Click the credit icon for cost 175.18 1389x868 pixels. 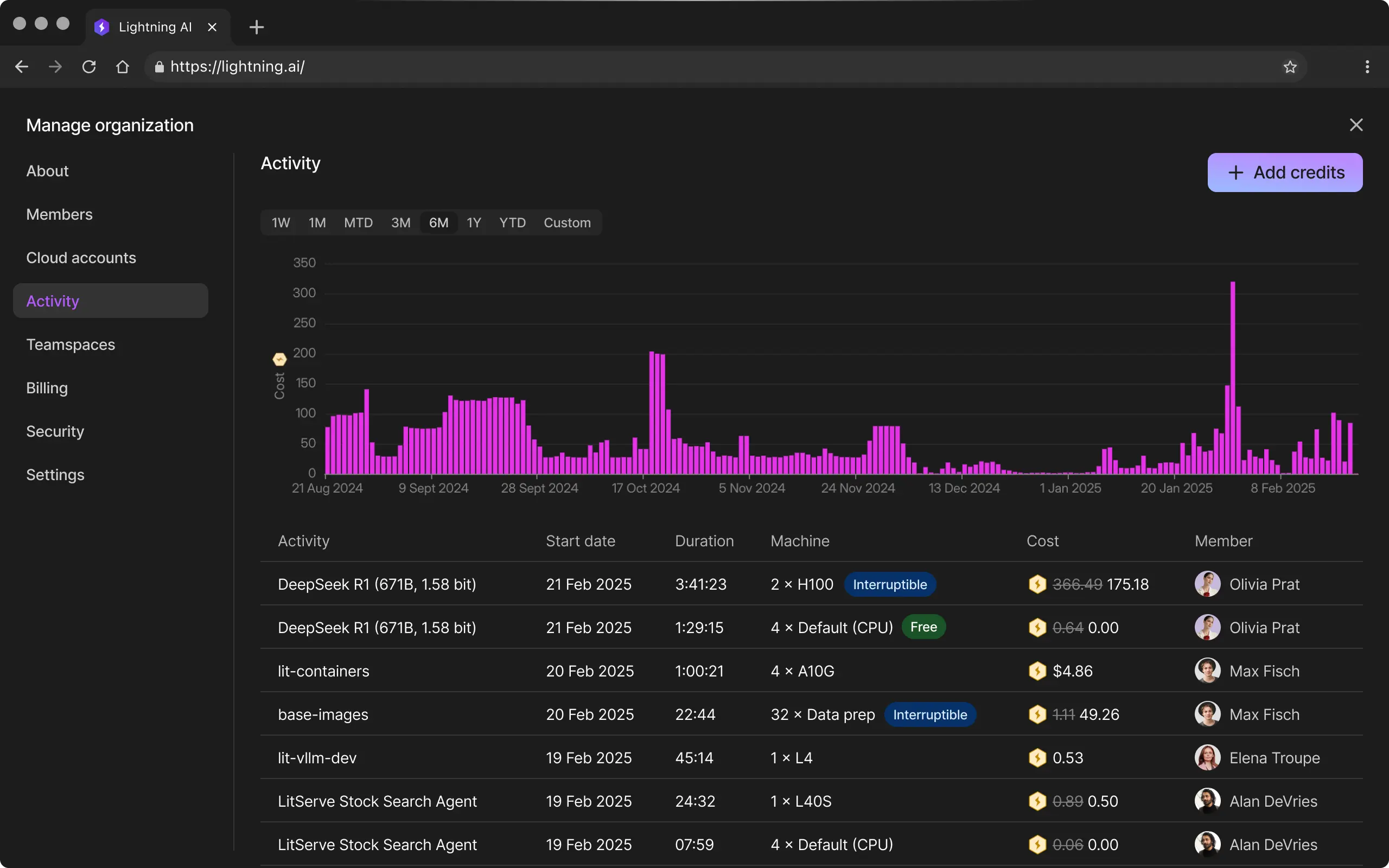(x=1037, y=584)
